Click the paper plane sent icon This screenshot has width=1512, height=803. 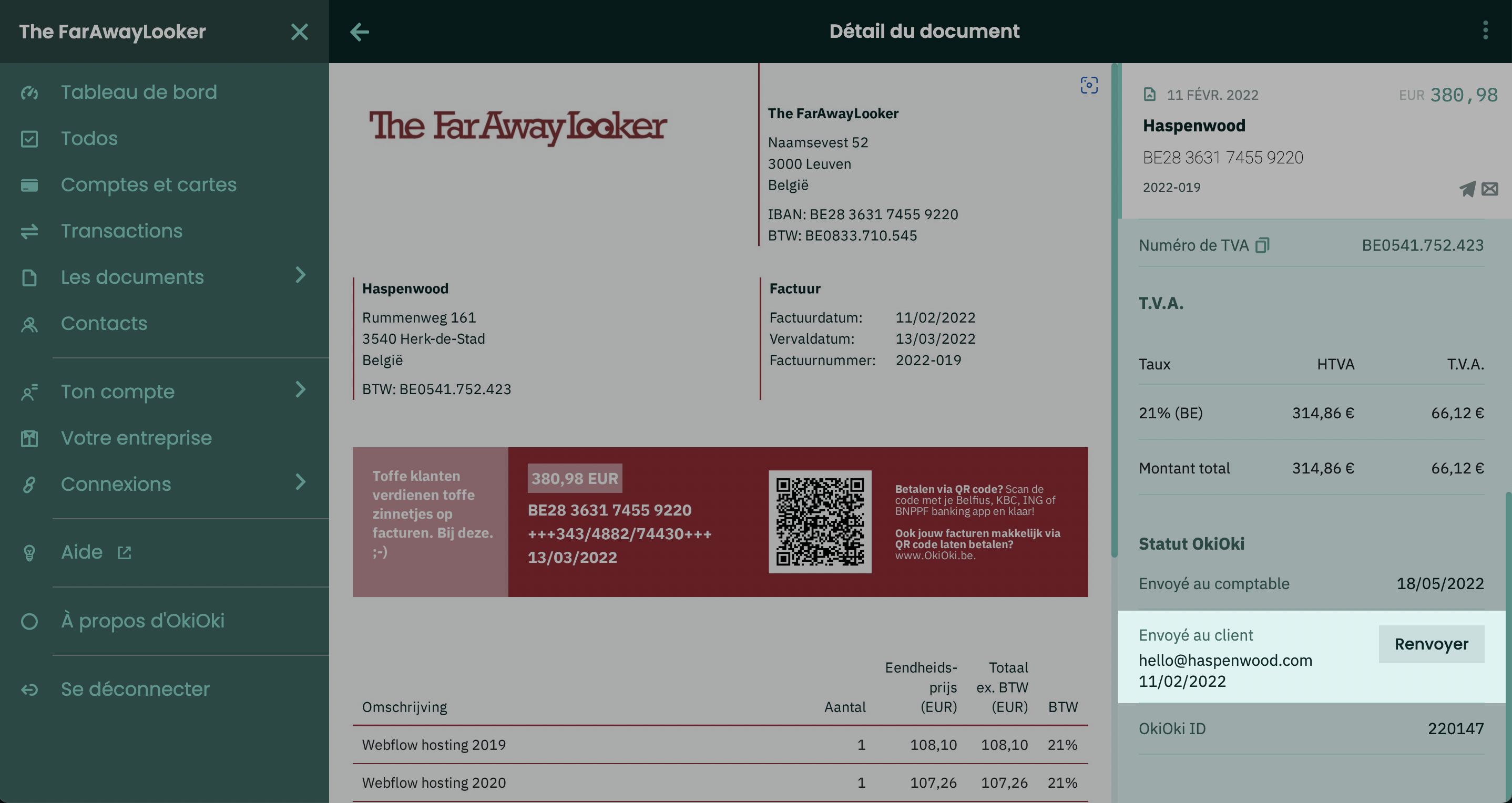click(x=1467, y=189)
